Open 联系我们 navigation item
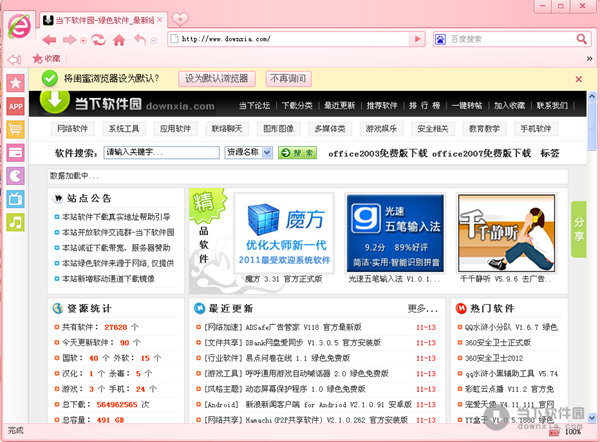This screenshot has height=442, width=600. (552, 105)
